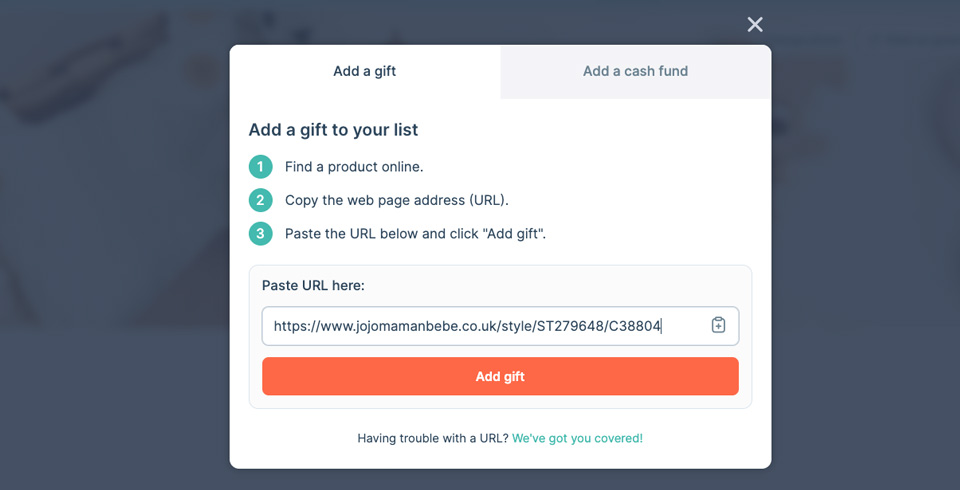Screen dimensions: 960x490
Task: Click the jojomamanbebe URL text in the field
Action: pos(467,326)
